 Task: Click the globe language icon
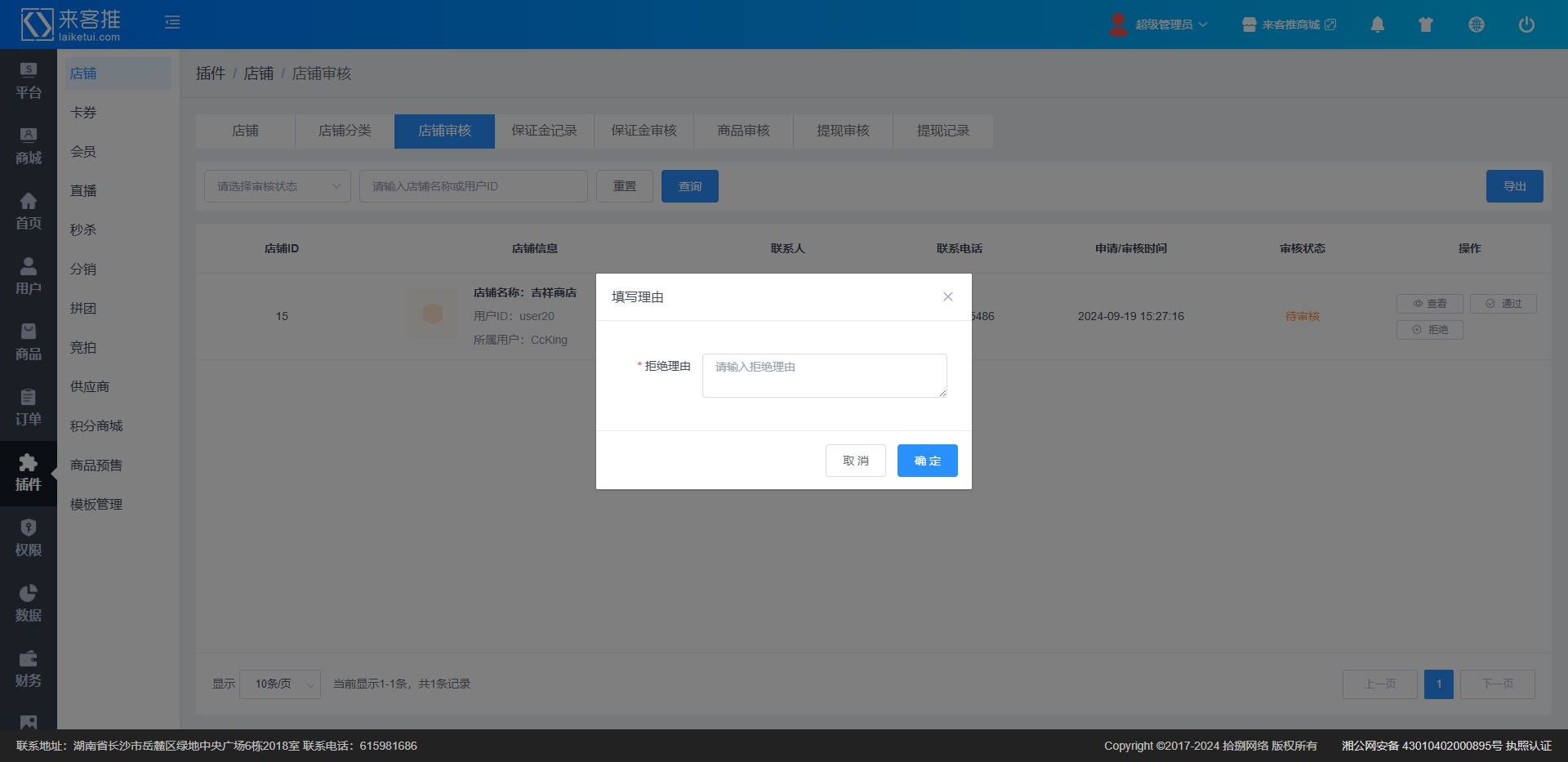coord(1476,25)
